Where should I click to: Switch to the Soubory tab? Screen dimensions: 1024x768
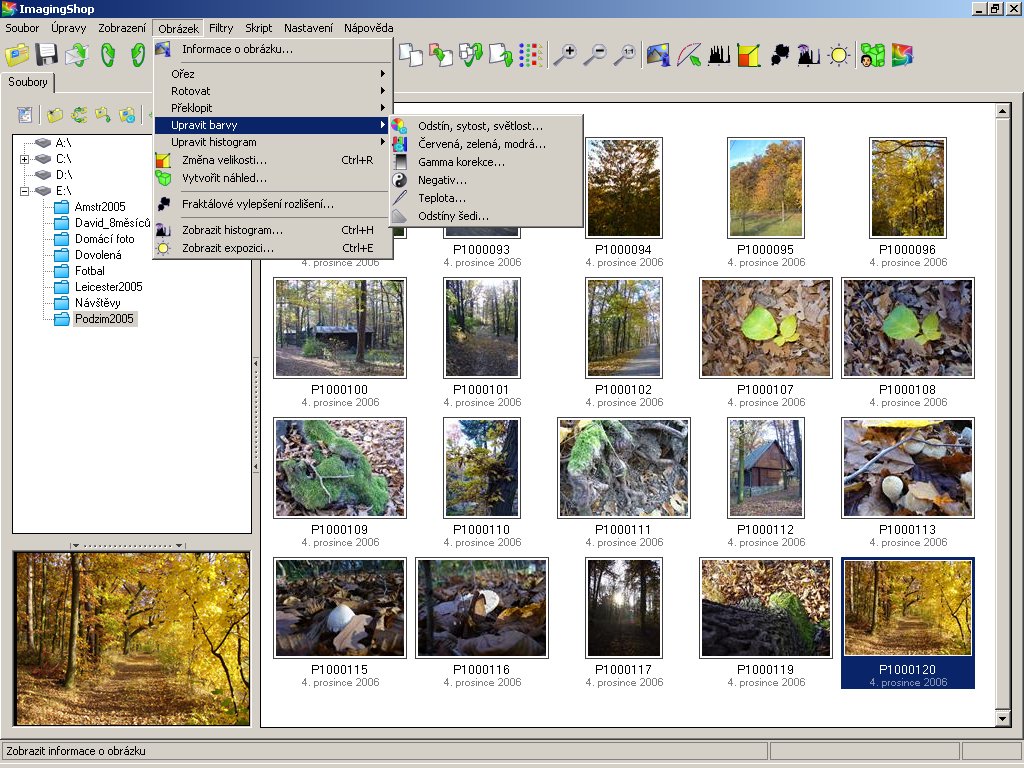click(x=28, y=82)
